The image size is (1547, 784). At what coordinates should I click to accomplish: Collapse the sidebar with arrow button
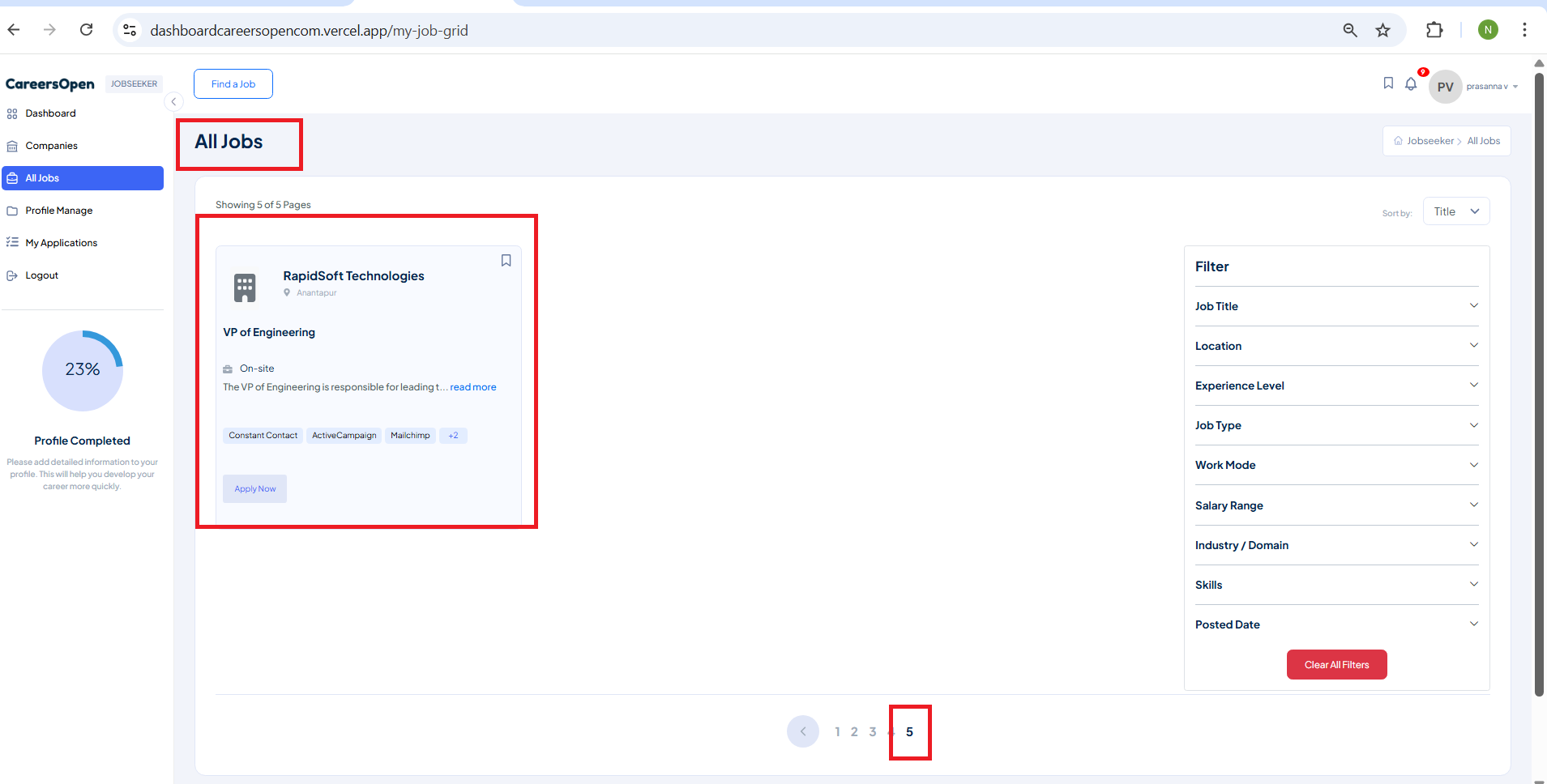(x=173, y=102)
